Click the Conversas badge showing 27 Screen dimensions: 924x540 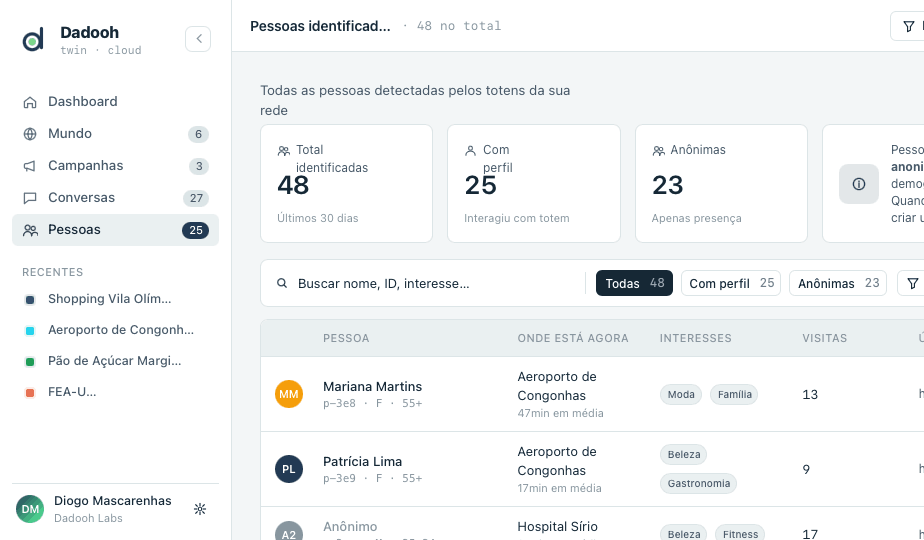[x=196, y=198]
